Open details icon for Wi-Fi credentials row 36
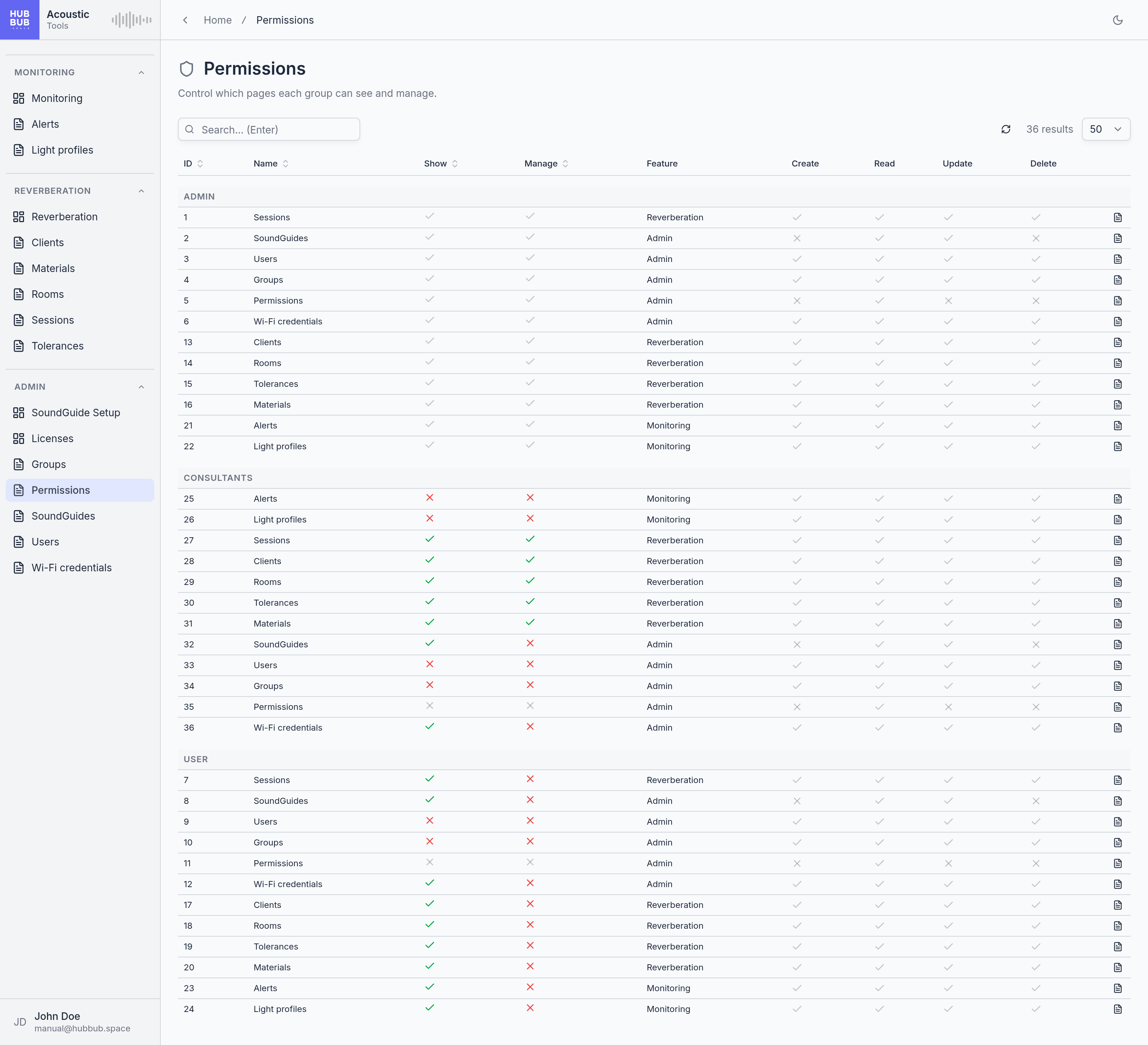 1117,728
